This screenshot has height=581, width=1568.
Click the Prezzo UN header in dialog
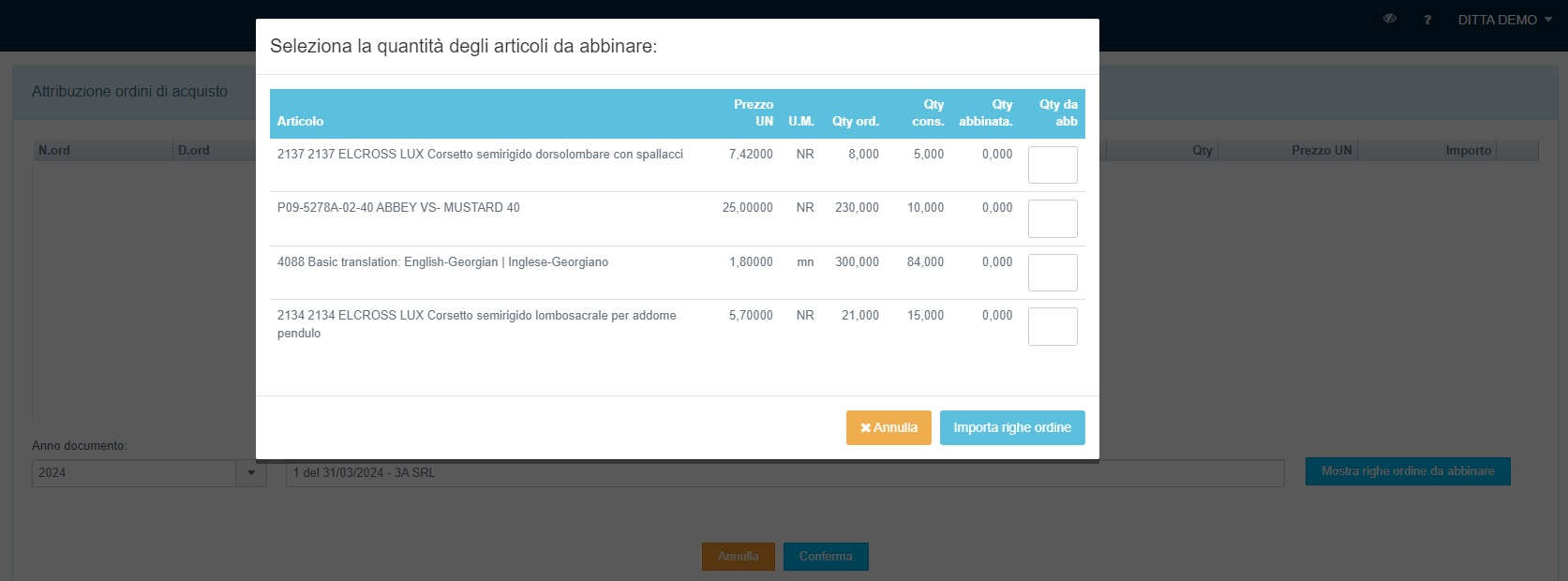[754, 112]
